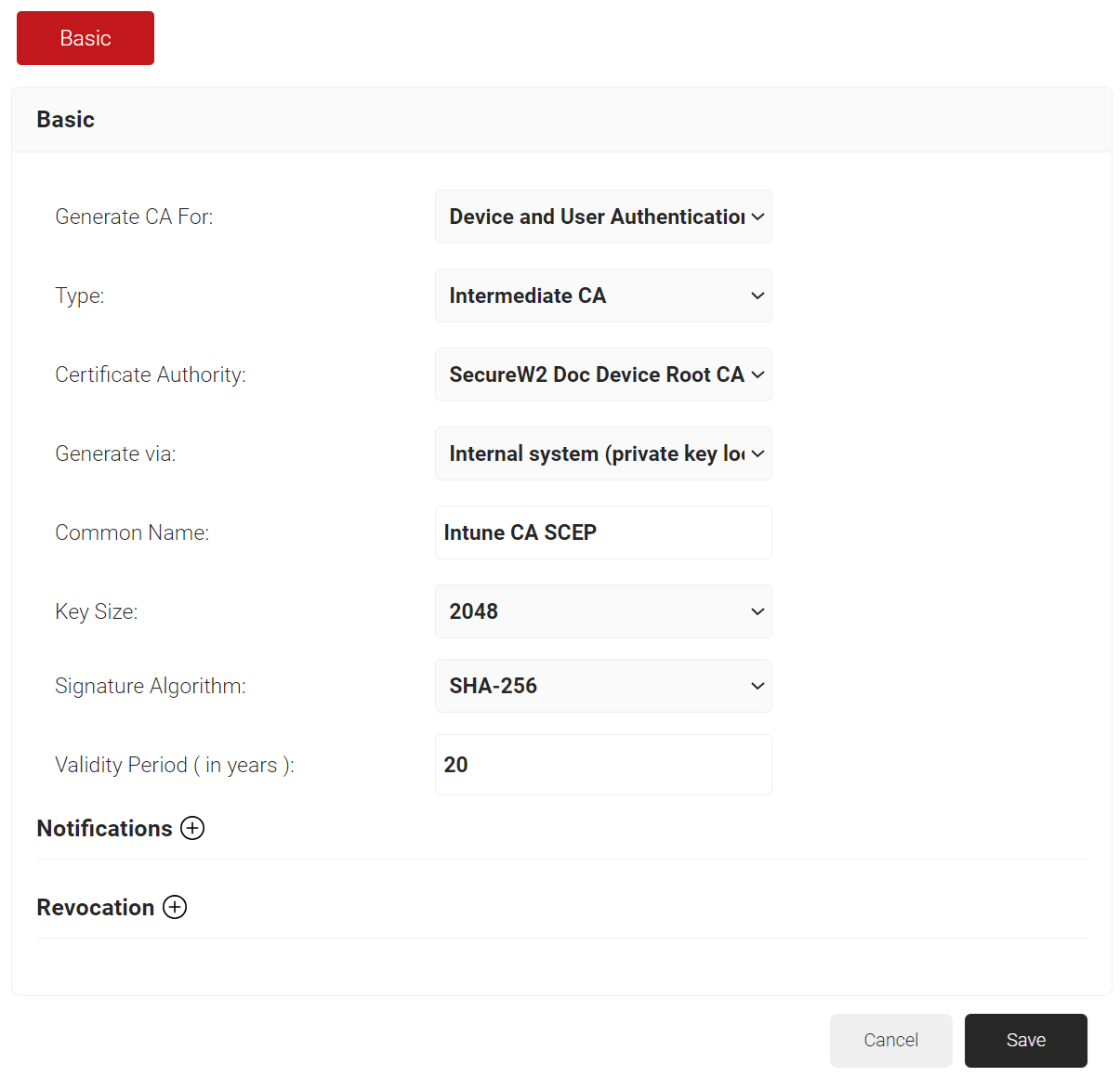Click the Common Name label
Screen dimensions: 1120x1077
[132, 532]
